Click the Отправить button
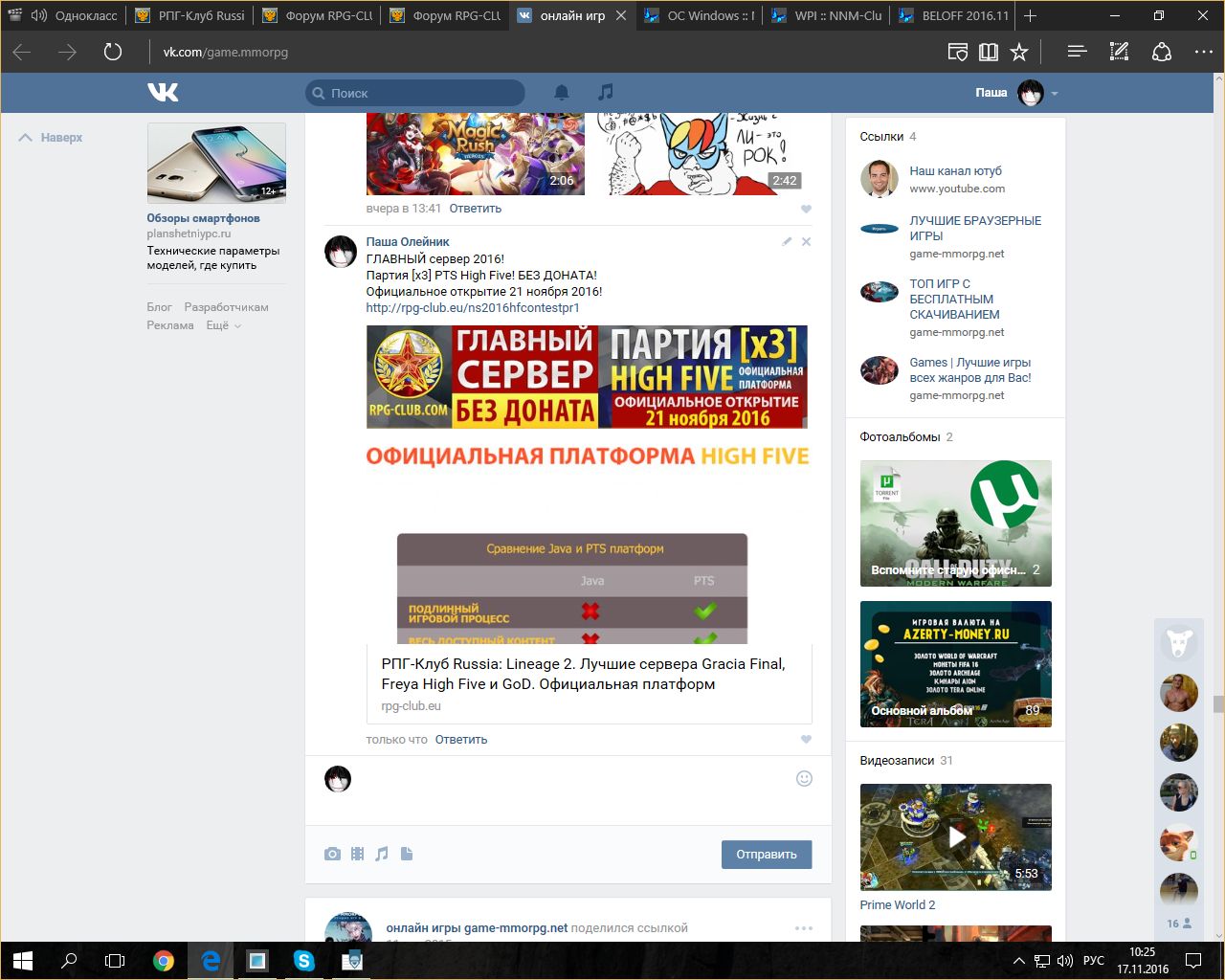This screenshot has height=980, width=1225. 767,855
